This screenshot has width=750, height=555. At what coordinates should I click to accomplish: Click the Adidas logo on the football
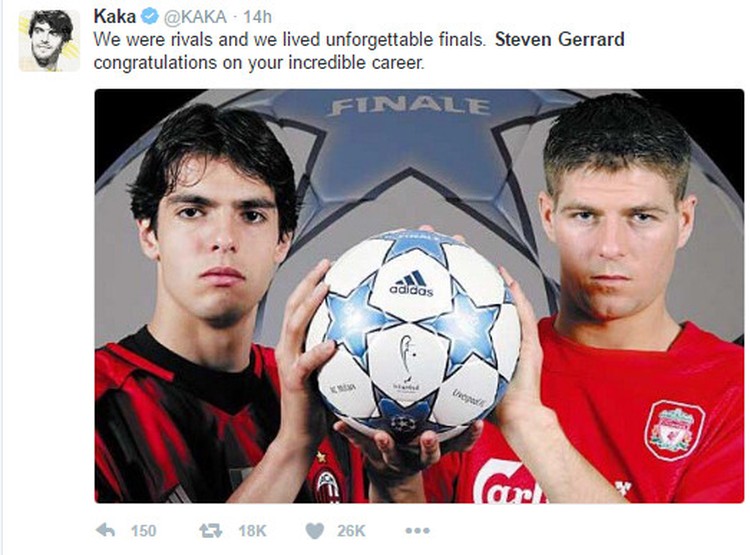(411, 284)
